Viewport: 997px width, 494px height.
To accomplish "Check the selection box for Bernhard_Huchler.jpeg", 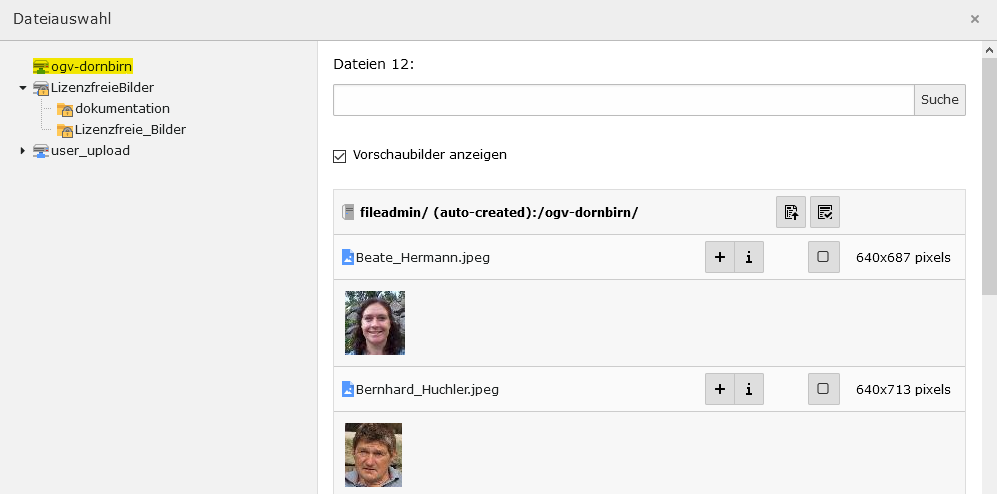I will click(823, 389).
